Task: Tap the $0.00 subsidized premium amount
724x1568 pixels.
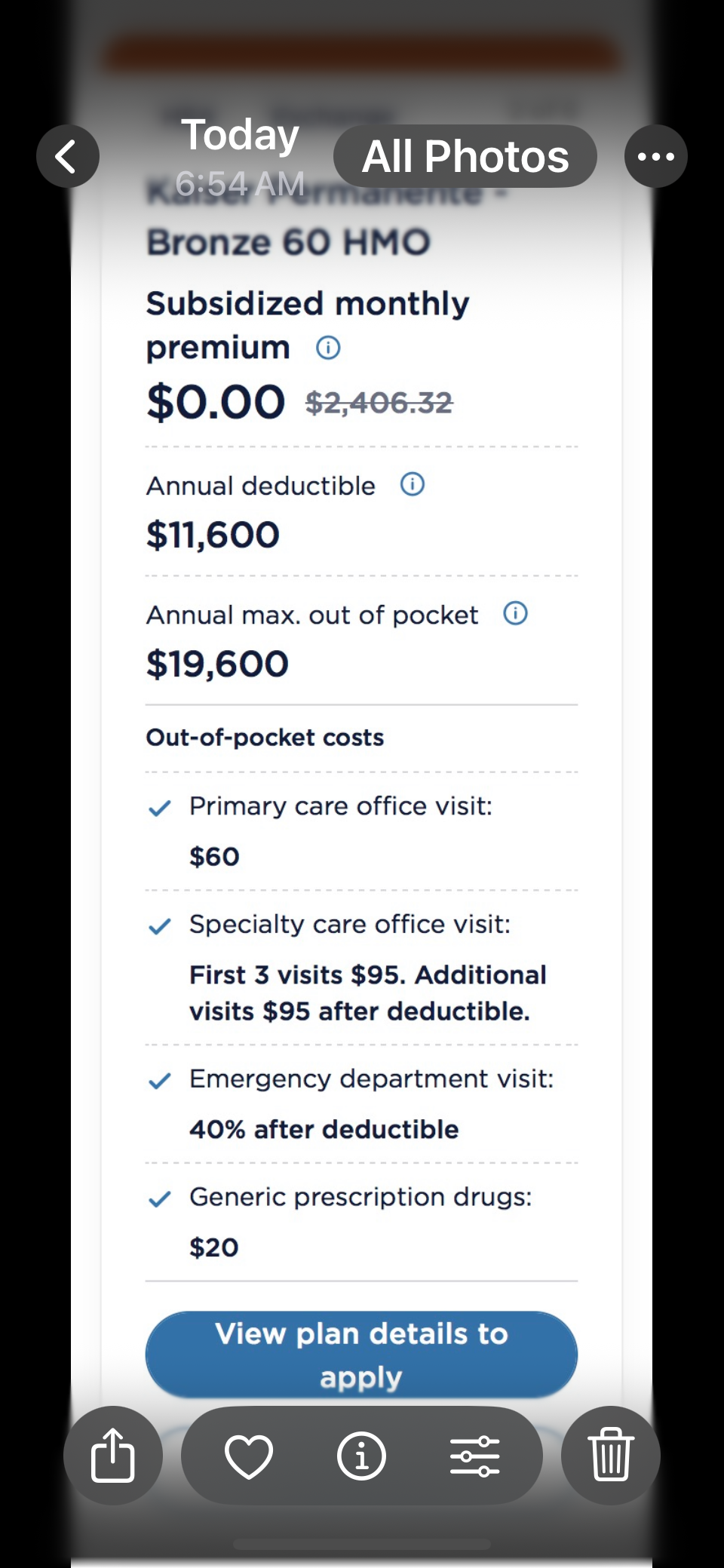Action: (x=216, y=402)
